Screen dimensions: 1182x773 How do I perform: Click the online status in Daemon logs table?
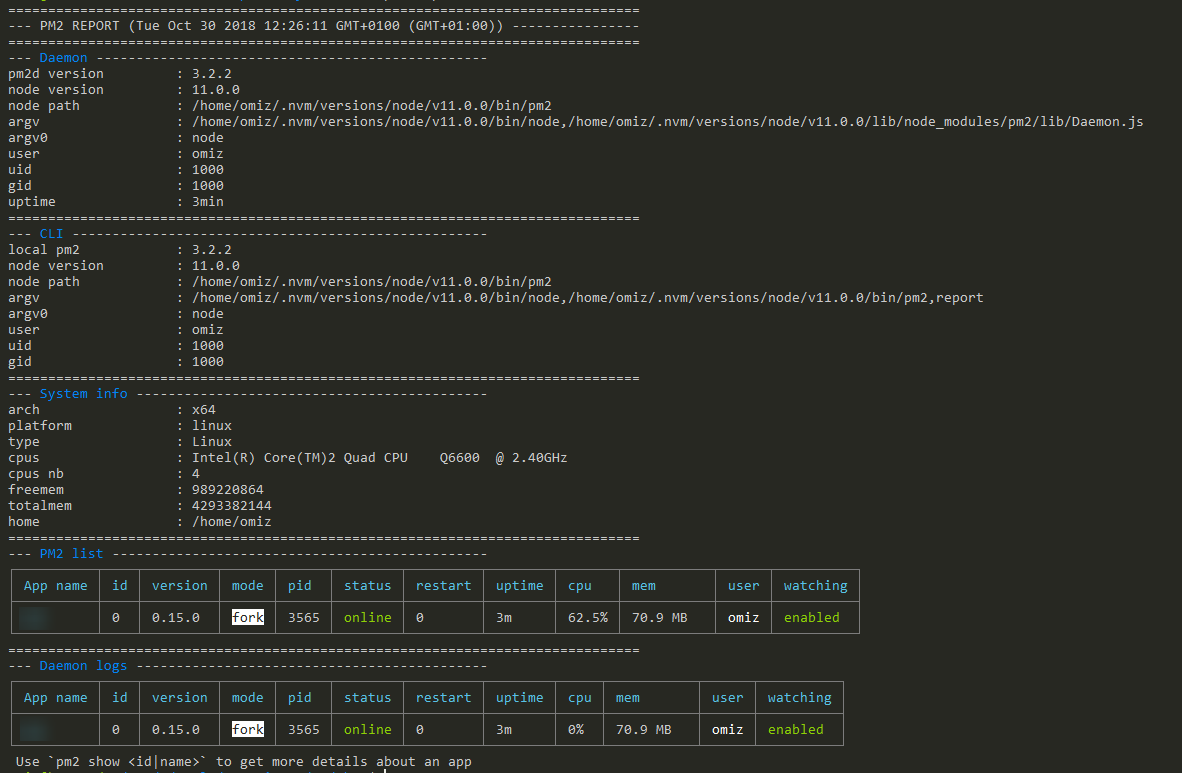pyautogui.click(x=366, y=729)
